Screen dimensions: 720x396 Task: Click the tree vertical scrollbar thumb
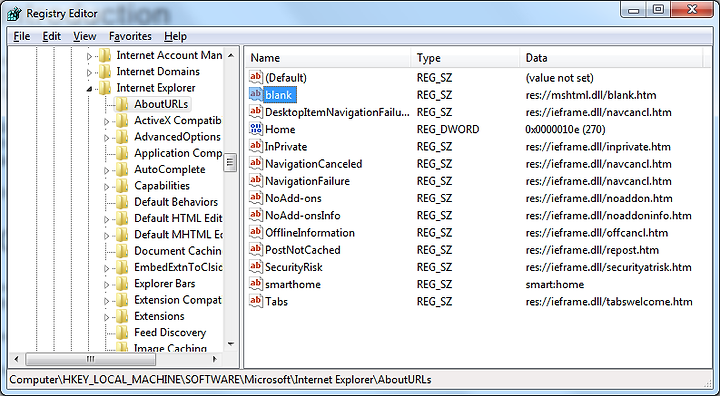(x=231, y=162)
